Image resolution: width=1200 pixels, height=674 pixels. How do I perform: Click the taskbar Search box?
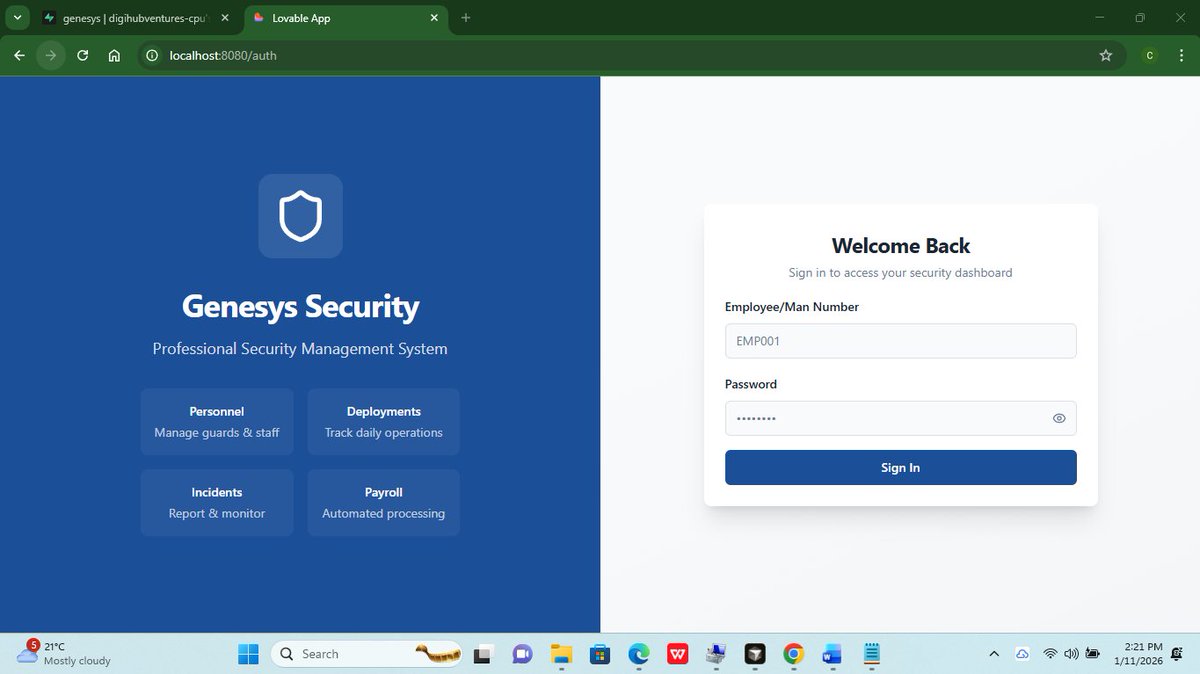[x=367, y=654]
